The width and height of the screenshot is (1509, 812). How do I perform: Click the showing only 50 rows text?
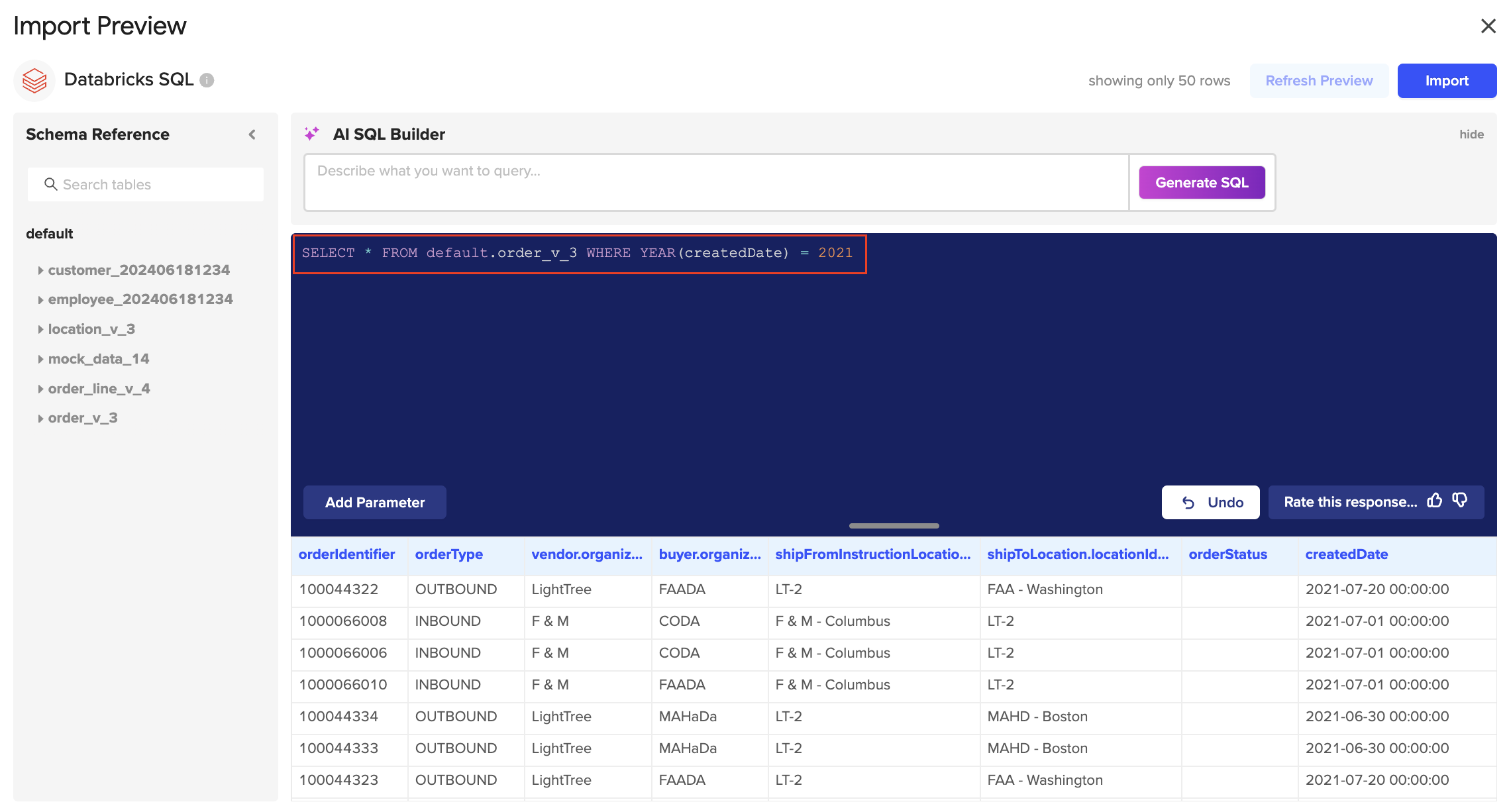point(1159,81)
